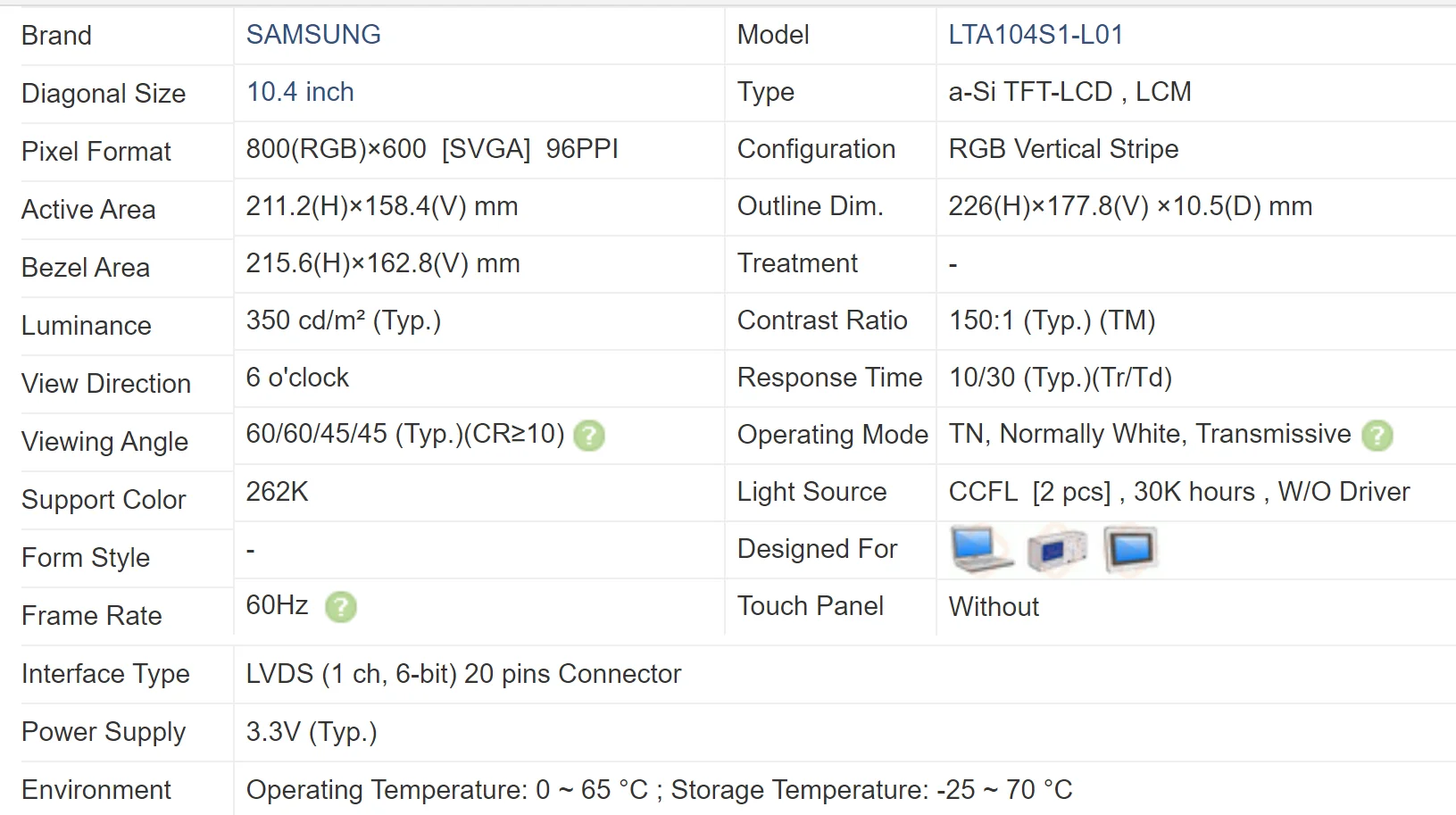Click the oscilloscope instrument icon in Designed For
The width and height of the screenshot is (1456, 815).
pos(1057,549)
